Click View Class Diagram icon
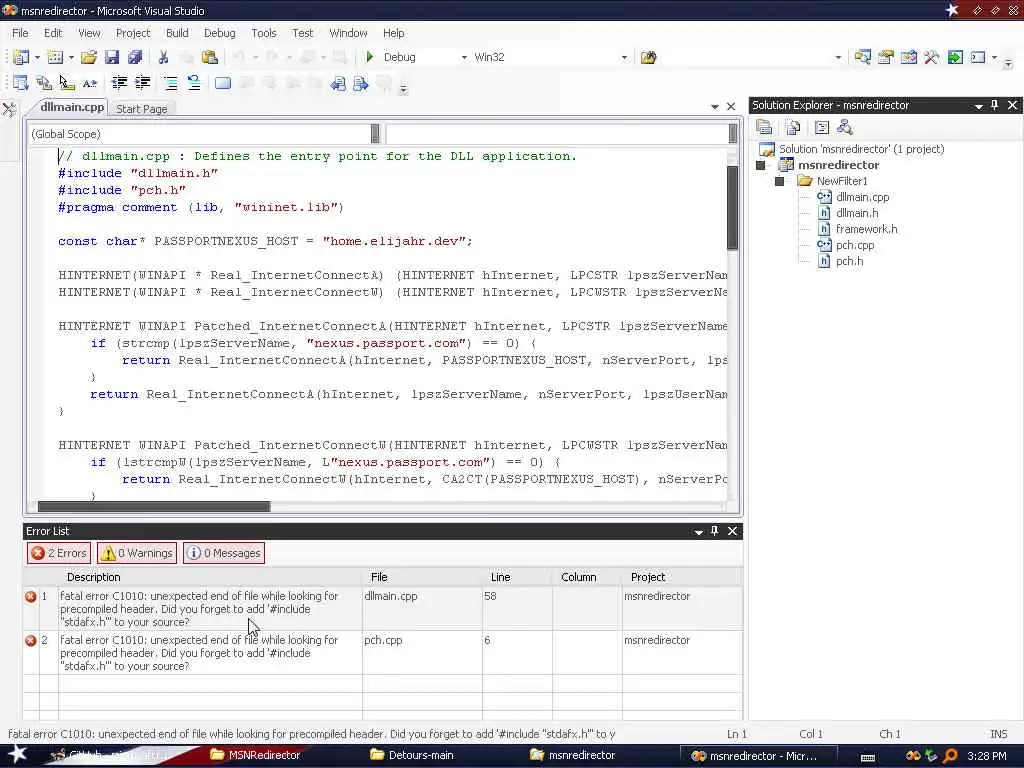 click(844, 127)
